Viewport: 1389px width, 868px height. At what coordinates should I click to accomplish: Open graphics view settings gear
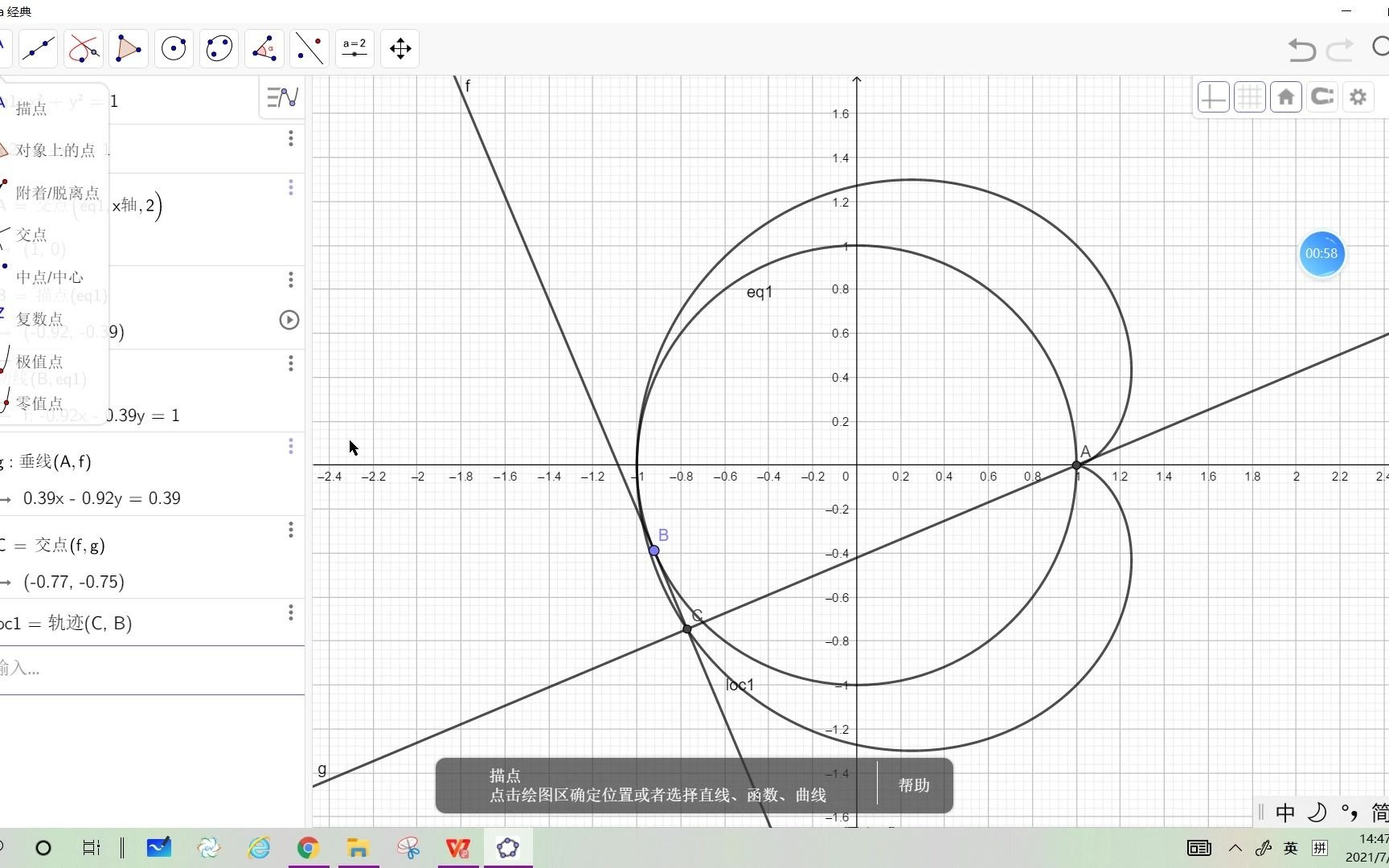point(1358,97)
